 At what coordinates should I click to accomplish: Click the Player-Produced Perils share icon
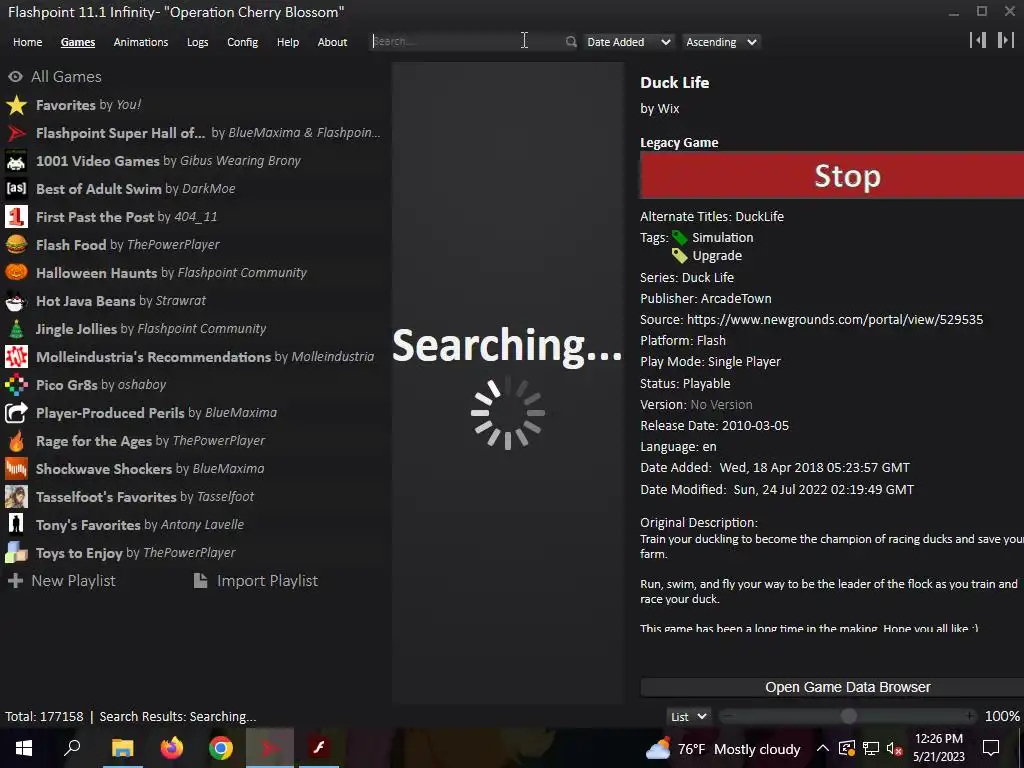16,413
